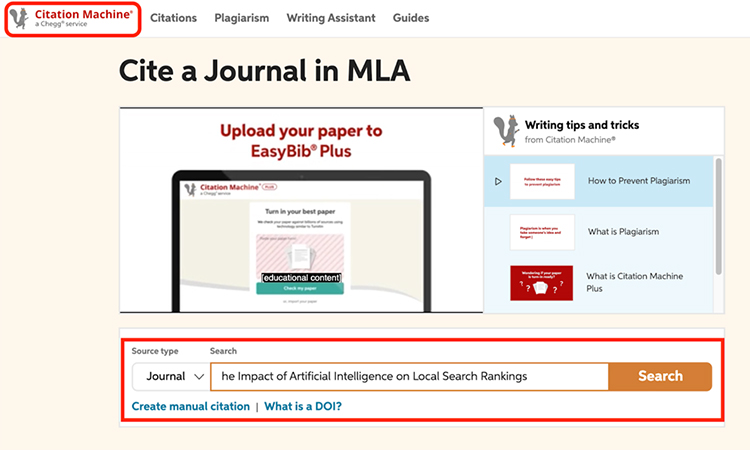Open the What is a DOI? link

tap(303, 406)
